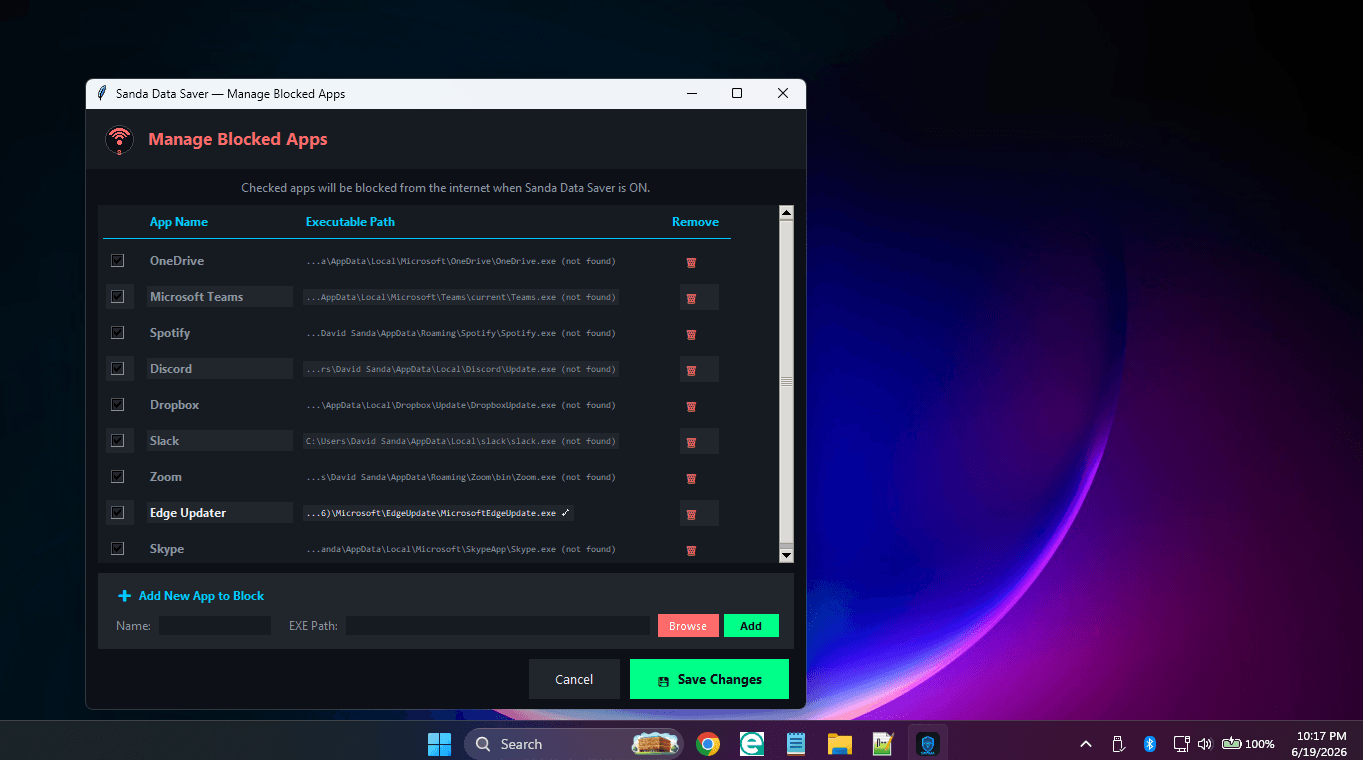Click the Cancel button
The image size is (1363, 760).
click(x=574, y=679)
